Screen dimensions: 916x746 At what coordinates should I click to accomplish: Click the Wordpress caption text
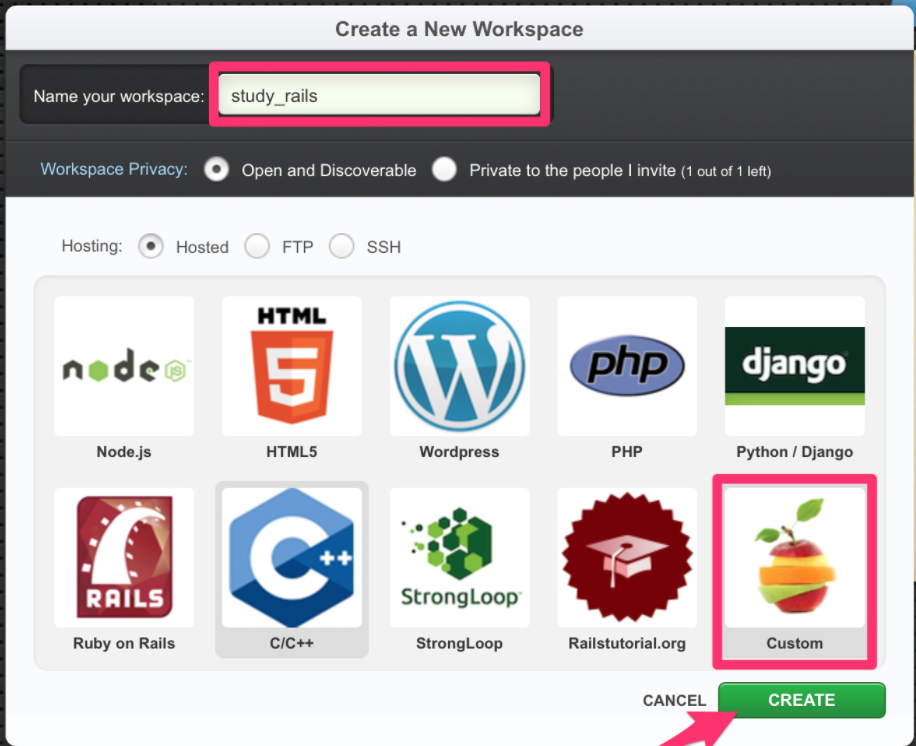(x=459, y=452)
